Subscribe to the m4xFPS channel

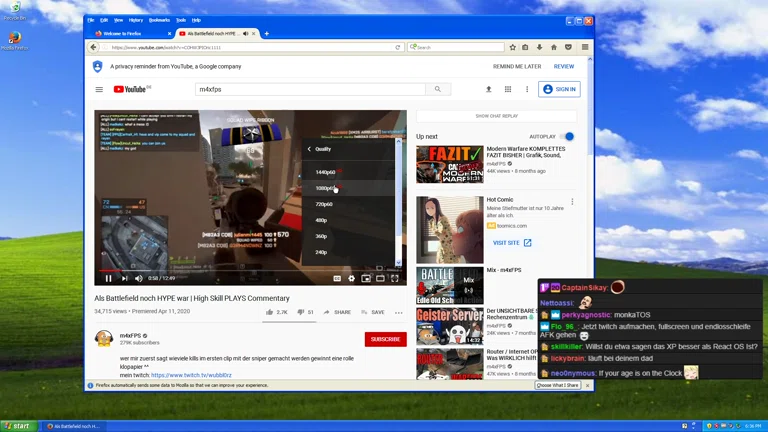coord(385,339)
